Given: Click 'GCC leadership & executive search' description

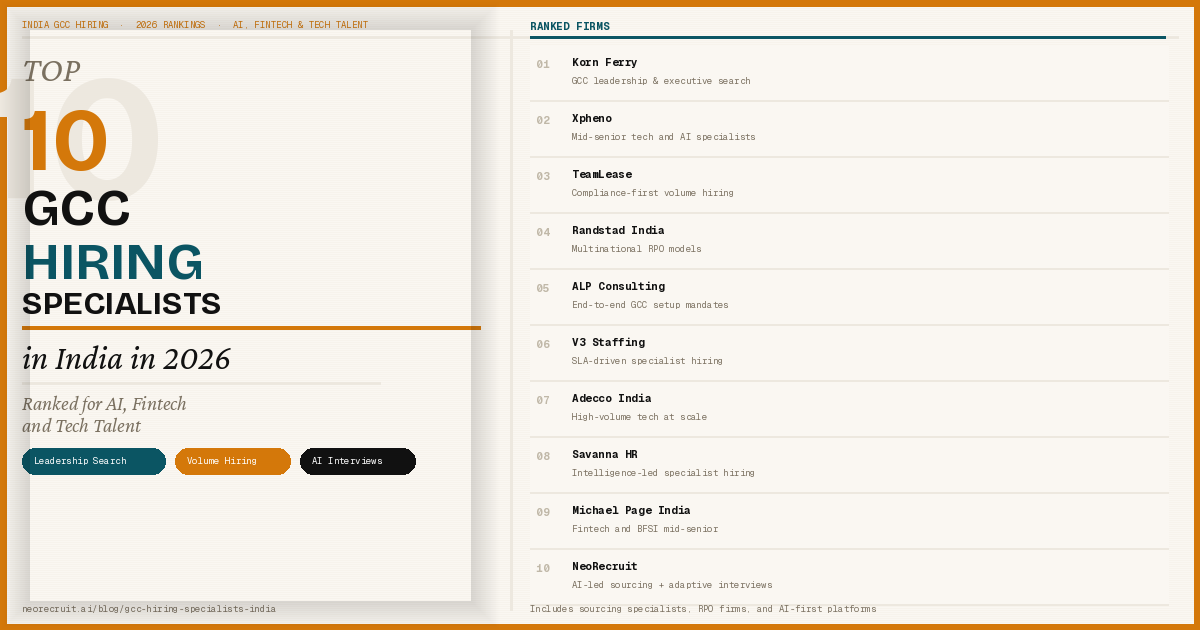Looking at the screenshot, I should (661, 81).
